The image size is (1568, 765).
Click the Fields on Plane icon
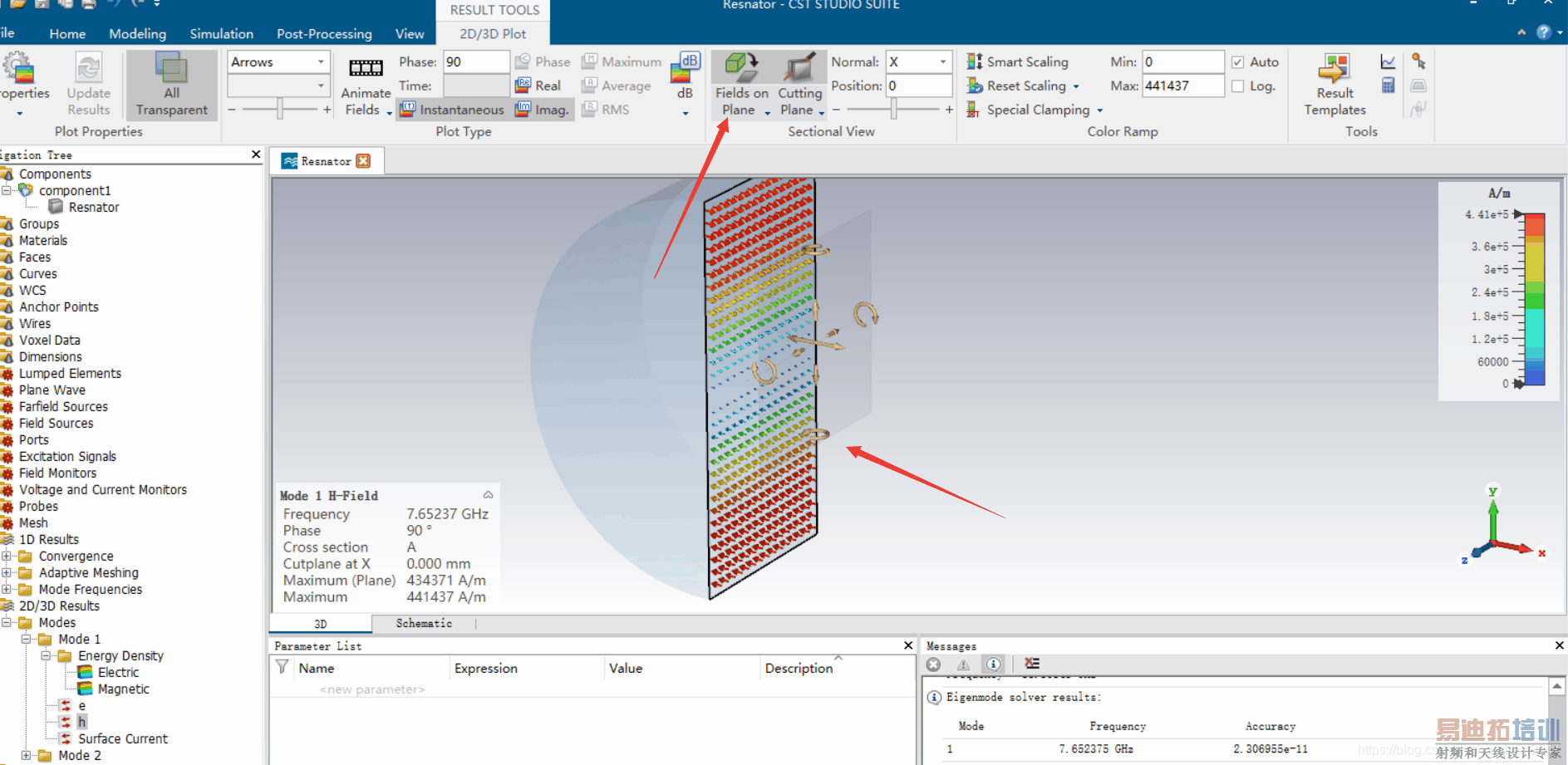pos(741,67)
